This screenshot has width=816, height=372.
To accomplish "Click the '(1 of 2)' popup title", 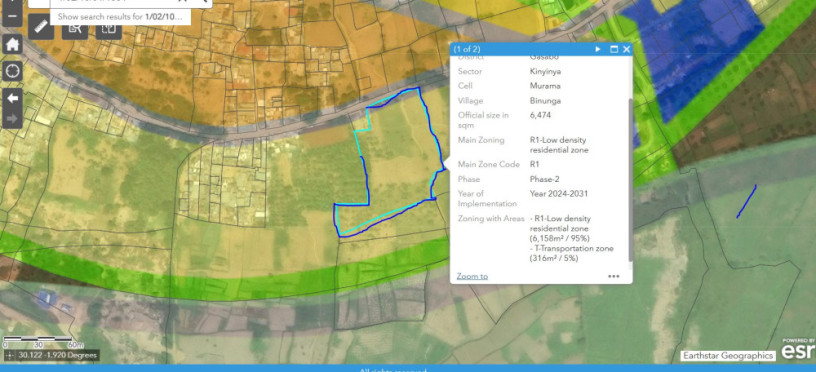I will [x=466, y=49].
